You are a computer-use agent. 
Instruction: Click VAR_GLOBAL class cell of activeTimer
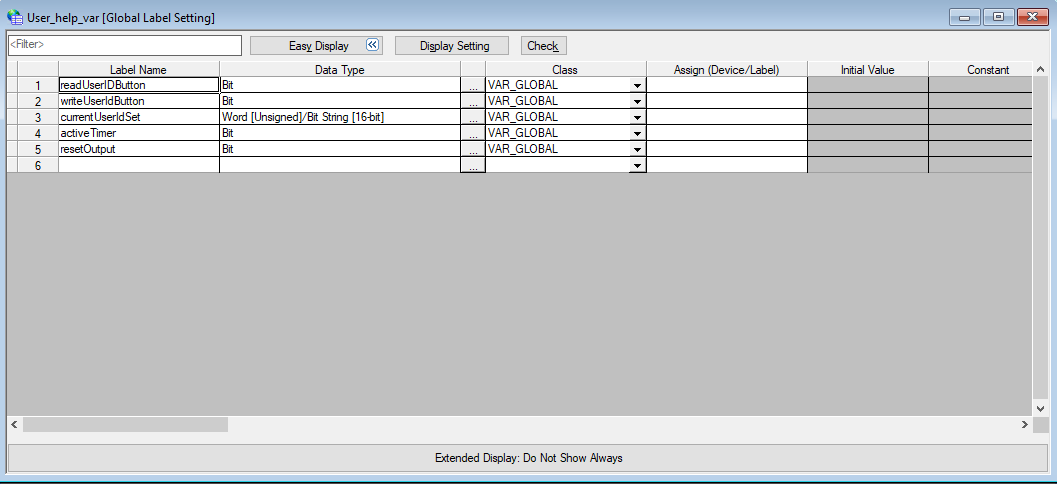[557, 133]
